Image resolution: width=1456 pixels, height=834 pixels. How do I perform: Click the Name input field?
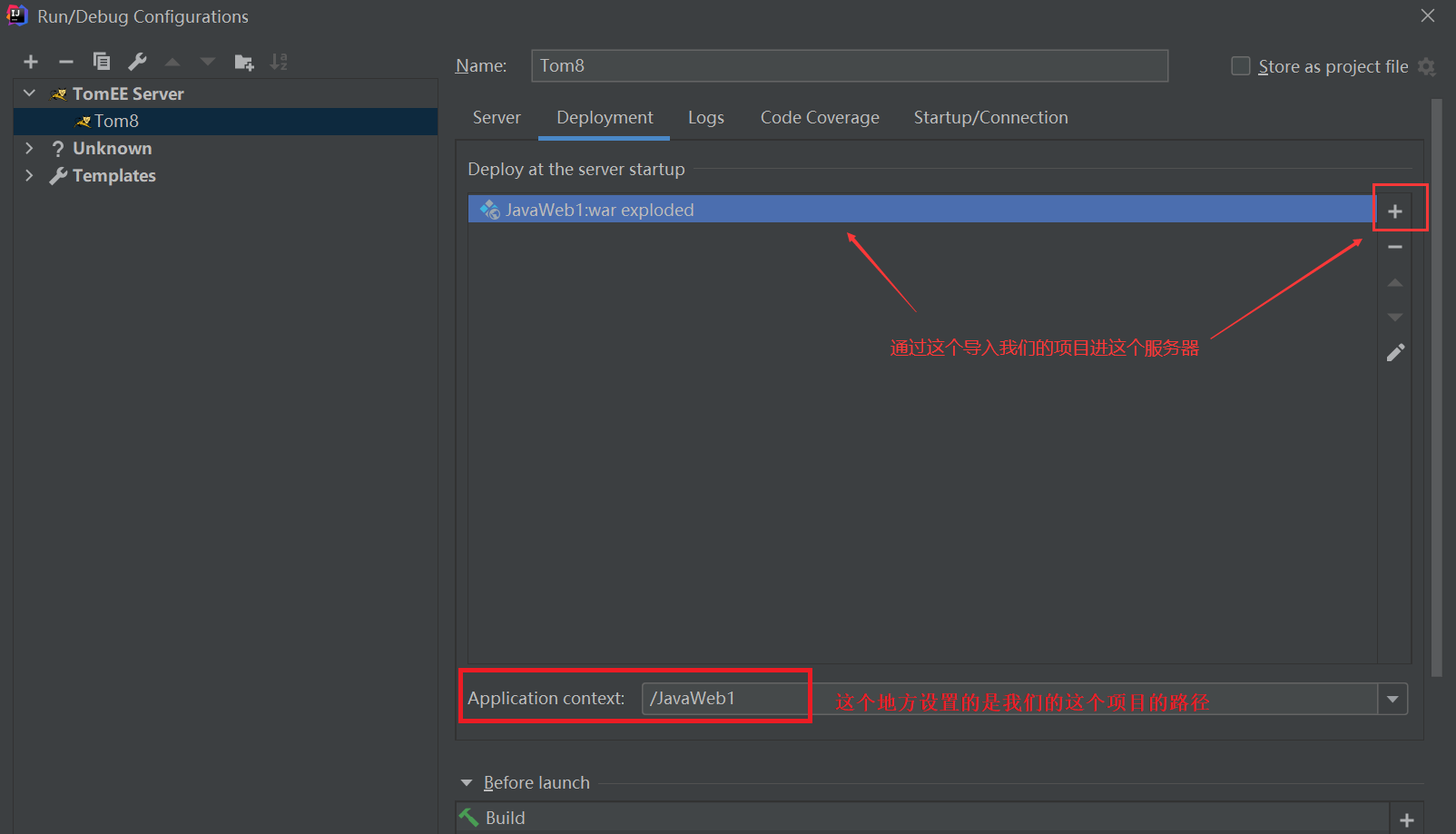[850, 65]
